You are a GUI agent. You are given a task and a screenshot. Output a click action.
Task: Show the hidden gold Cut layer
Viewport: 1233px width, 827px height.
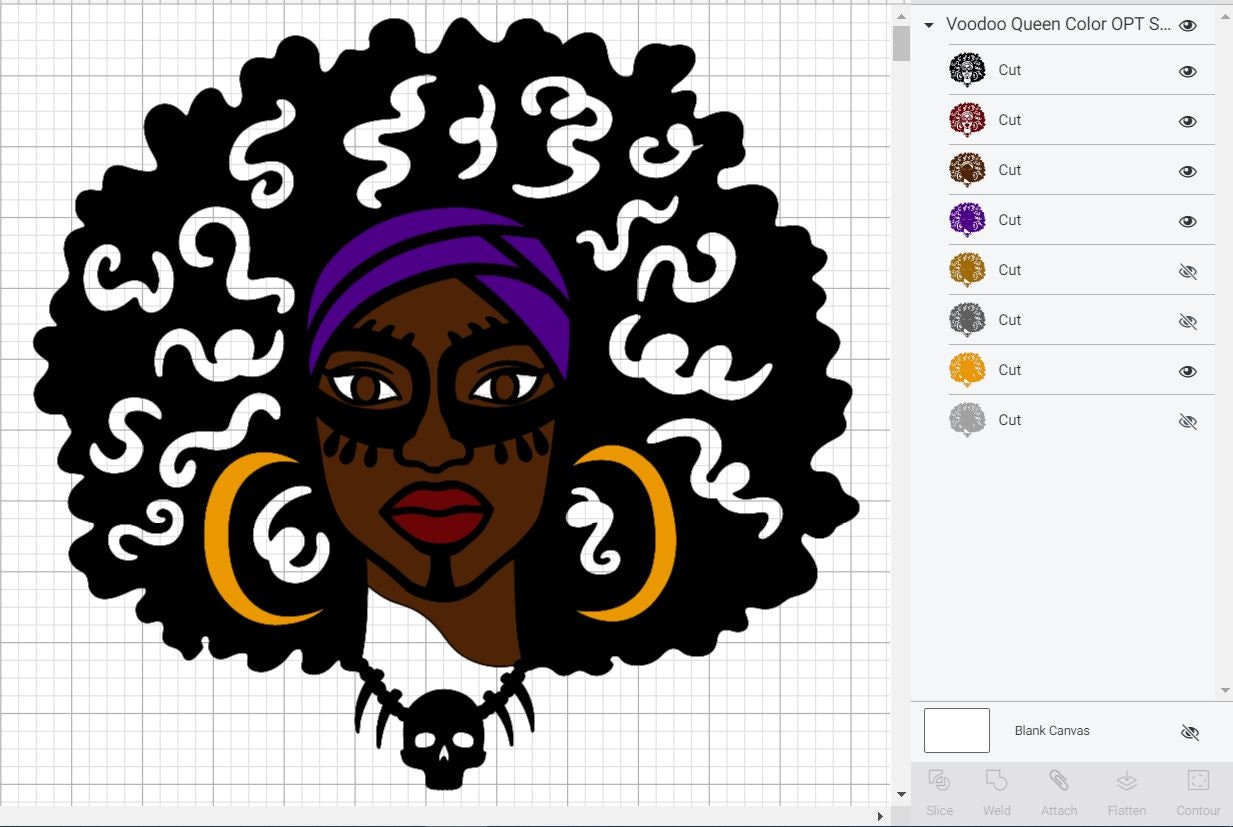pyautogui.click(x=1187, y=271)
